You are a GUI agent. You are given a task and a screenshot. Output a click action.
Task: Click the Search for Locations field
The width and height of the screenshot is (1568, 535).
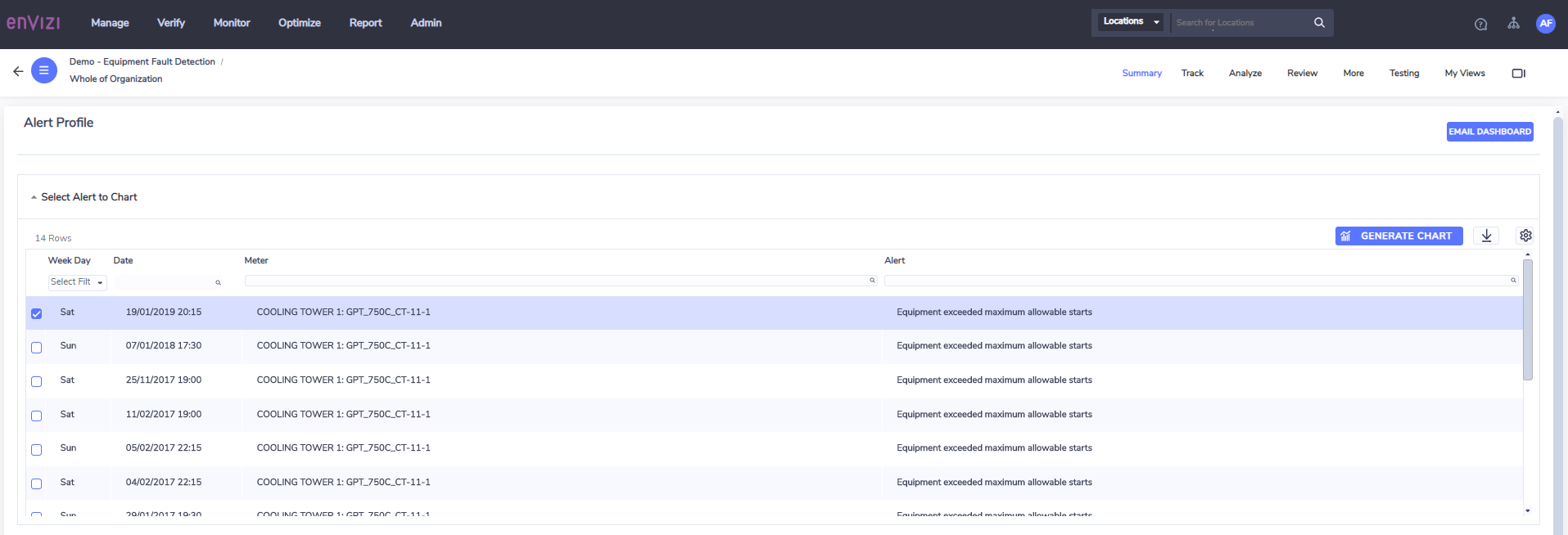pyautogui.click(x=1240, y=23)
